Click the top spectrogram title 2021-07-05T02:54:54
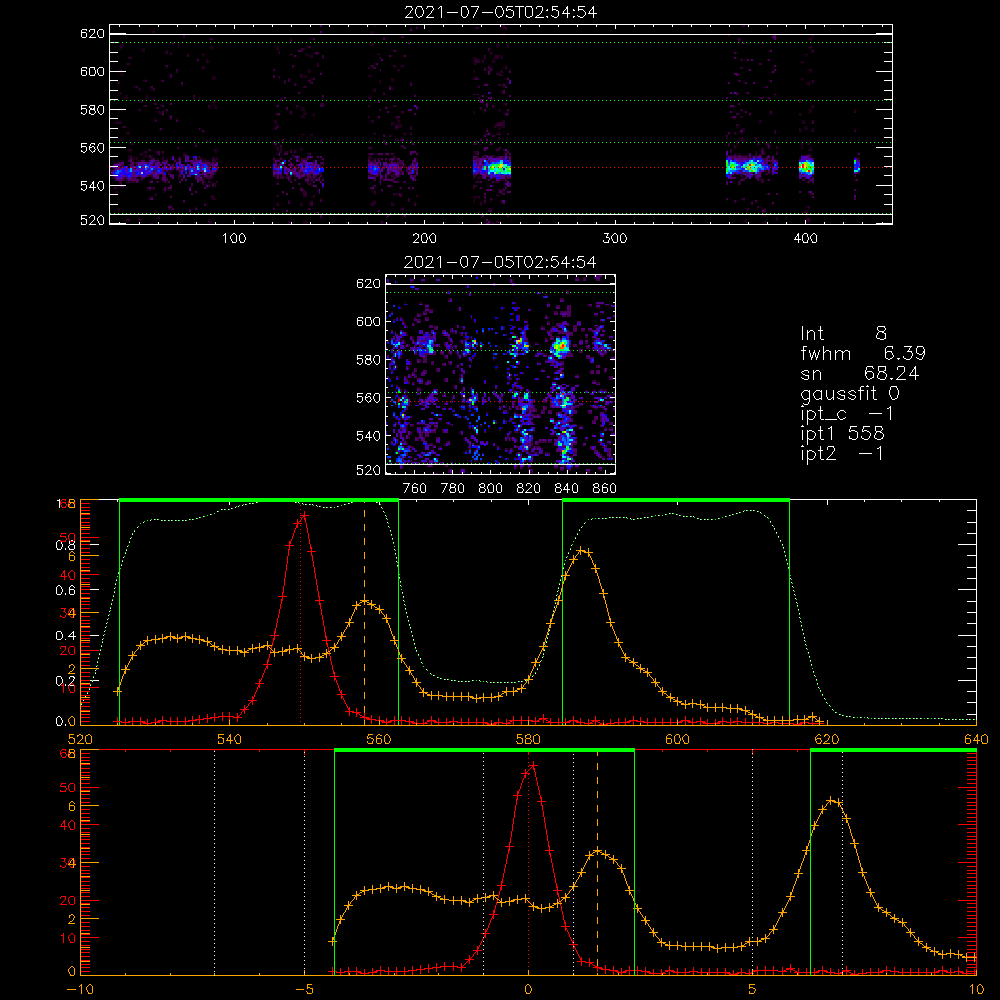This screenshot has width=1000, height=1000. tap(501, 12)
